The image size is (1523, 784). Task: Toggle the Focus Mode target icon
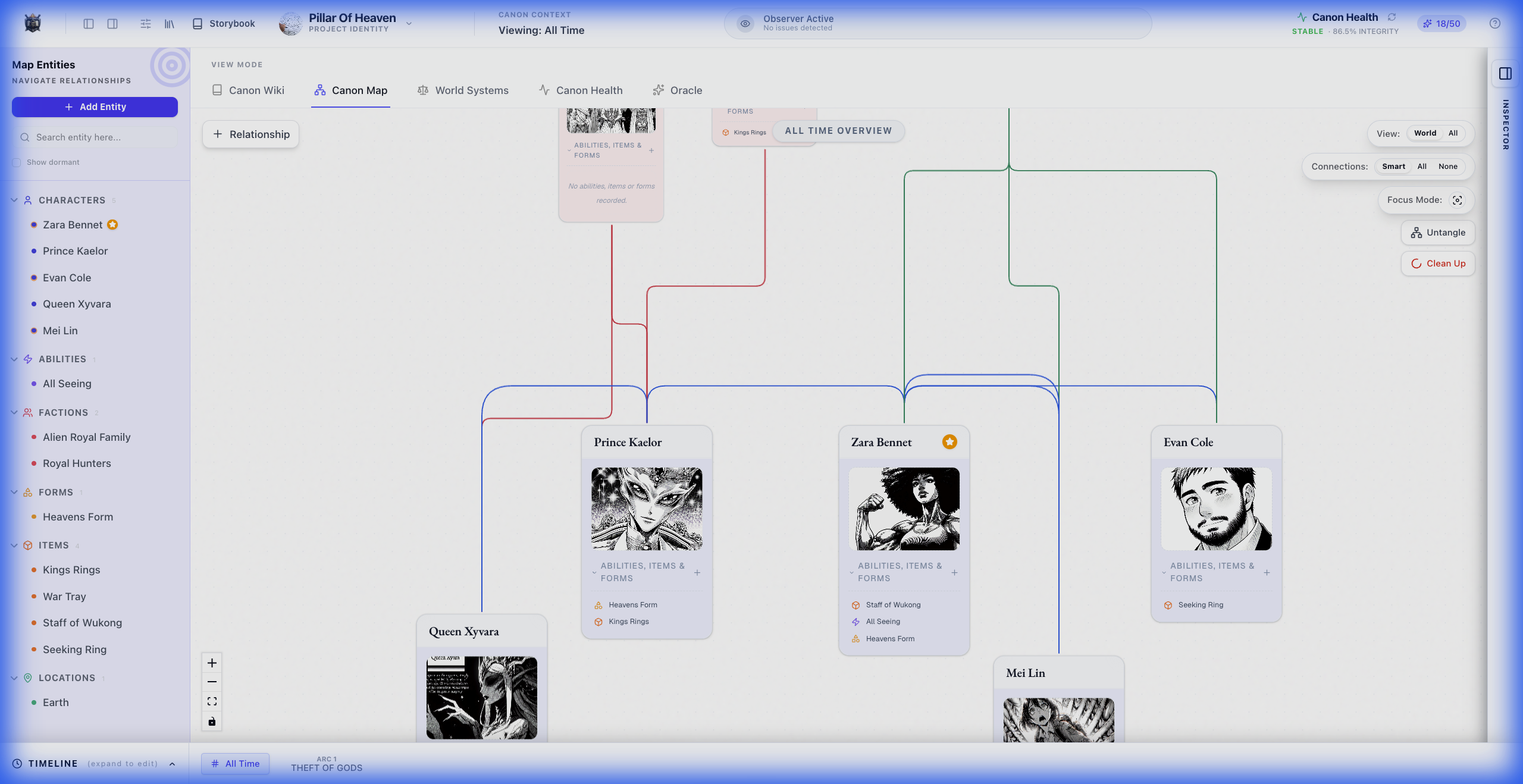tap(1457, 200)
